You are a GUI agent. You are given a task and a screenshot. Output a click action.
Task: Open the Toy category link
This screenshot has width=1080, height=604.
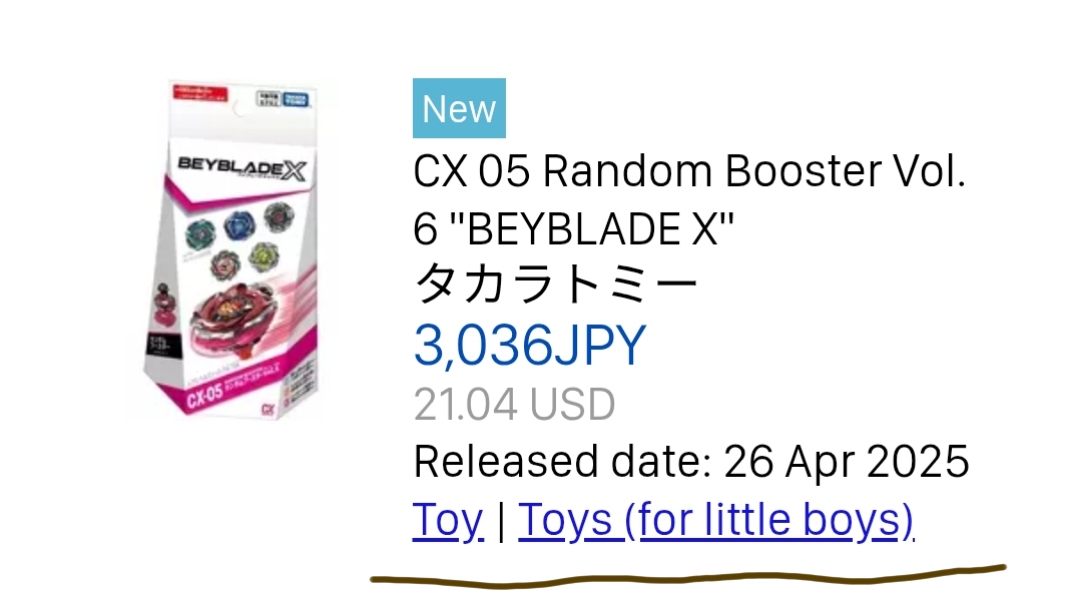448,520
